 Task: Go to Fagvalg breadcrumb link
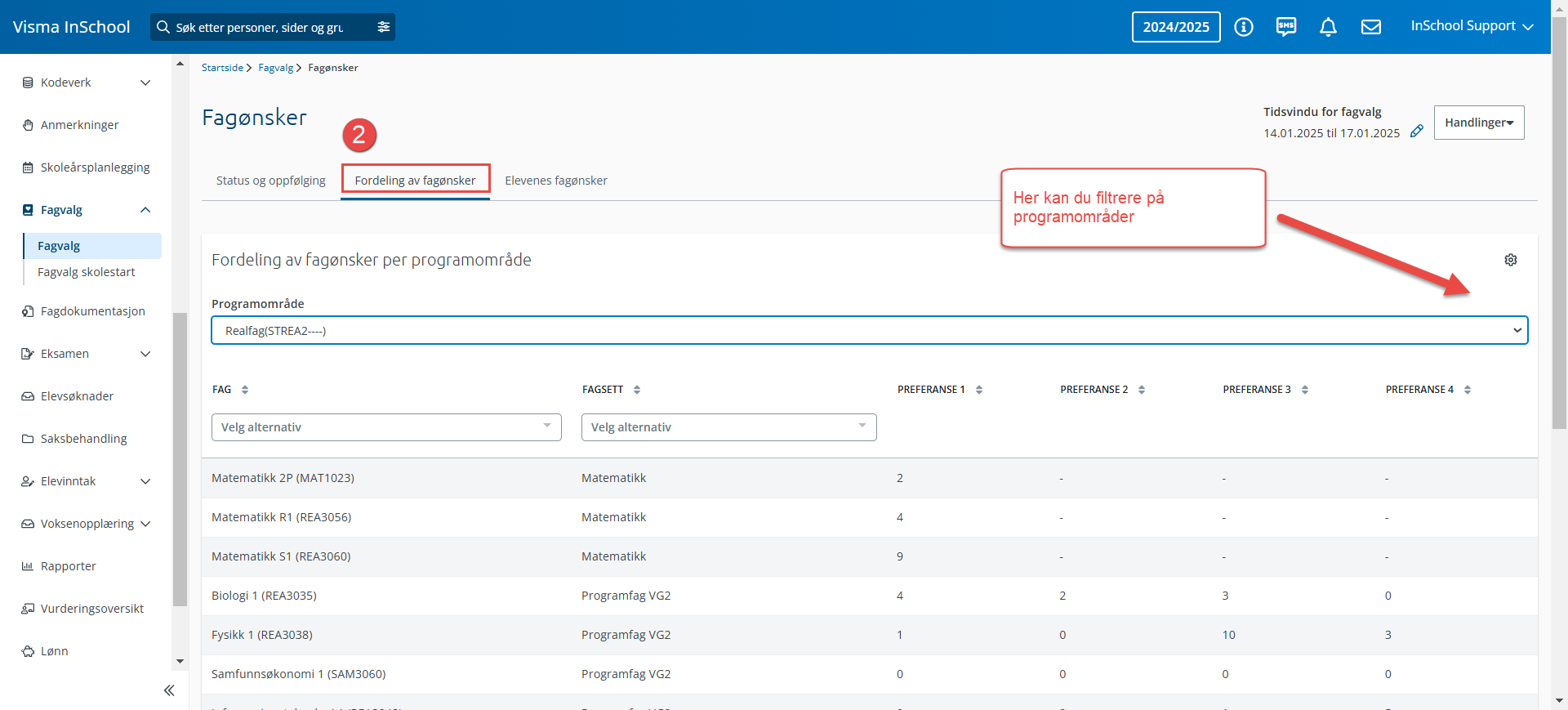tap(275, 68)
